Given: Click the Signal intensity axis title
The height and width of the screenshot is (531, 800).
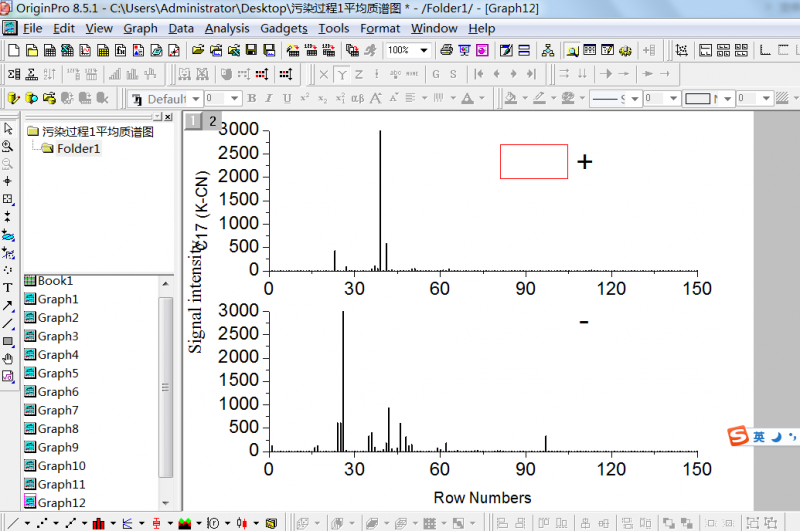Looking at the screenshot, I should (195, 299).
